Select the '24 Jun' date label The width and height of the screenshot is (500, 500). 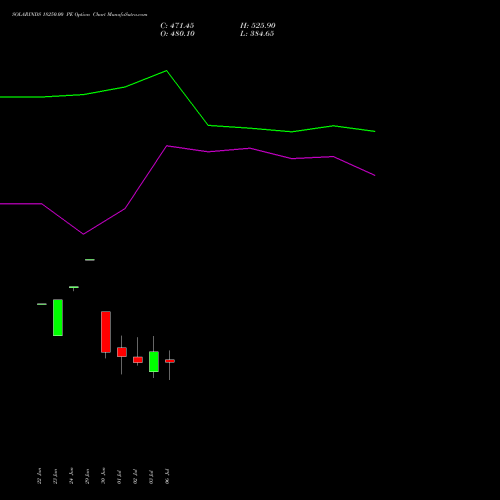71,476
